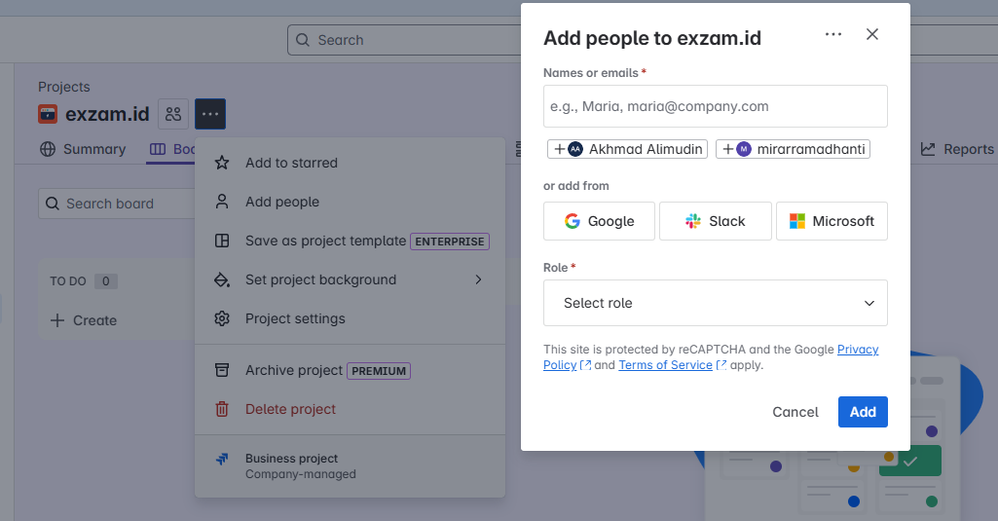Click the exzam.id project title
Screen dimensions: 998x521
point(108,114)
